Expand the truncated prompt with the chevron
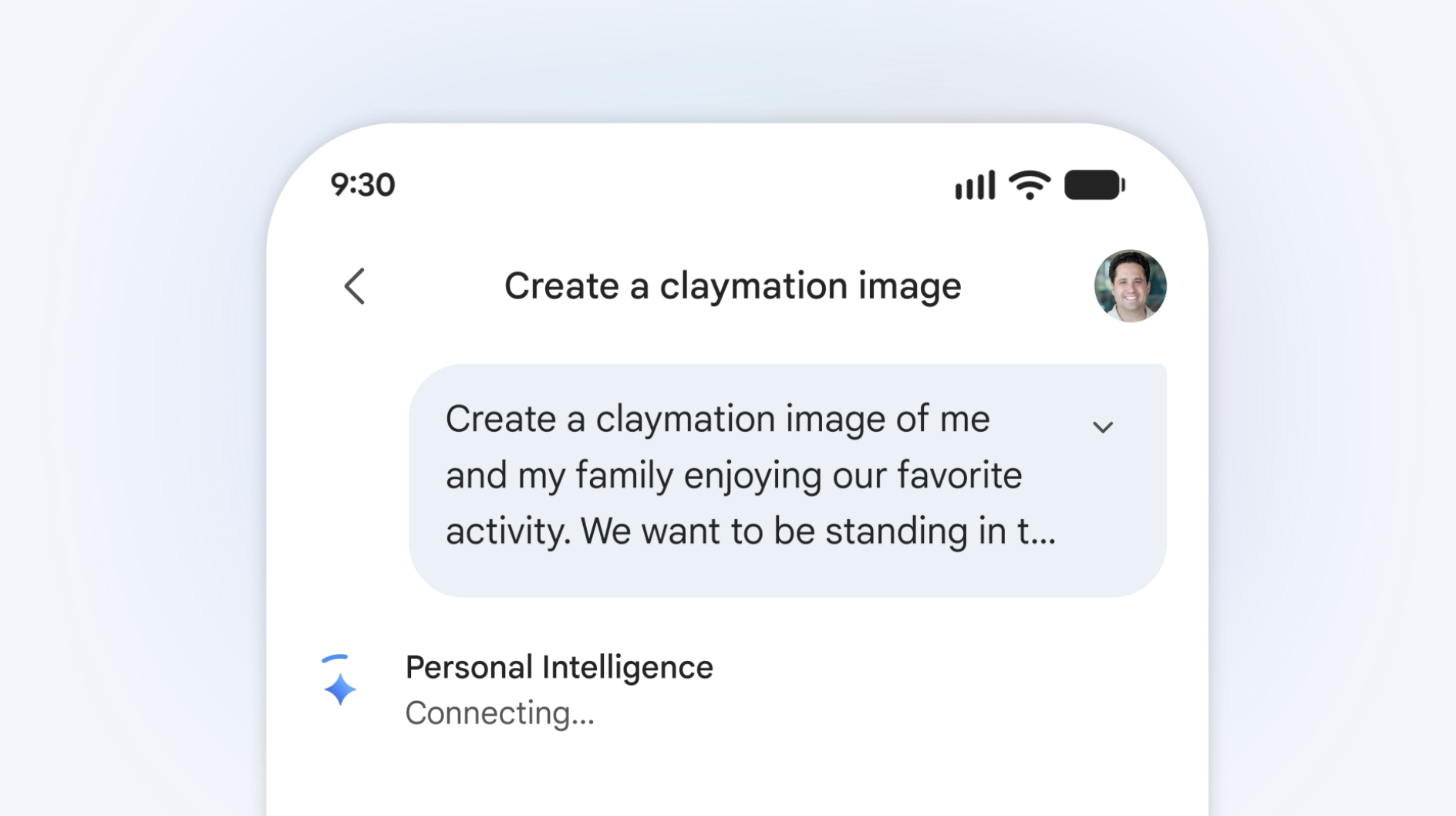1456x816 pixels. [1103, 427]
